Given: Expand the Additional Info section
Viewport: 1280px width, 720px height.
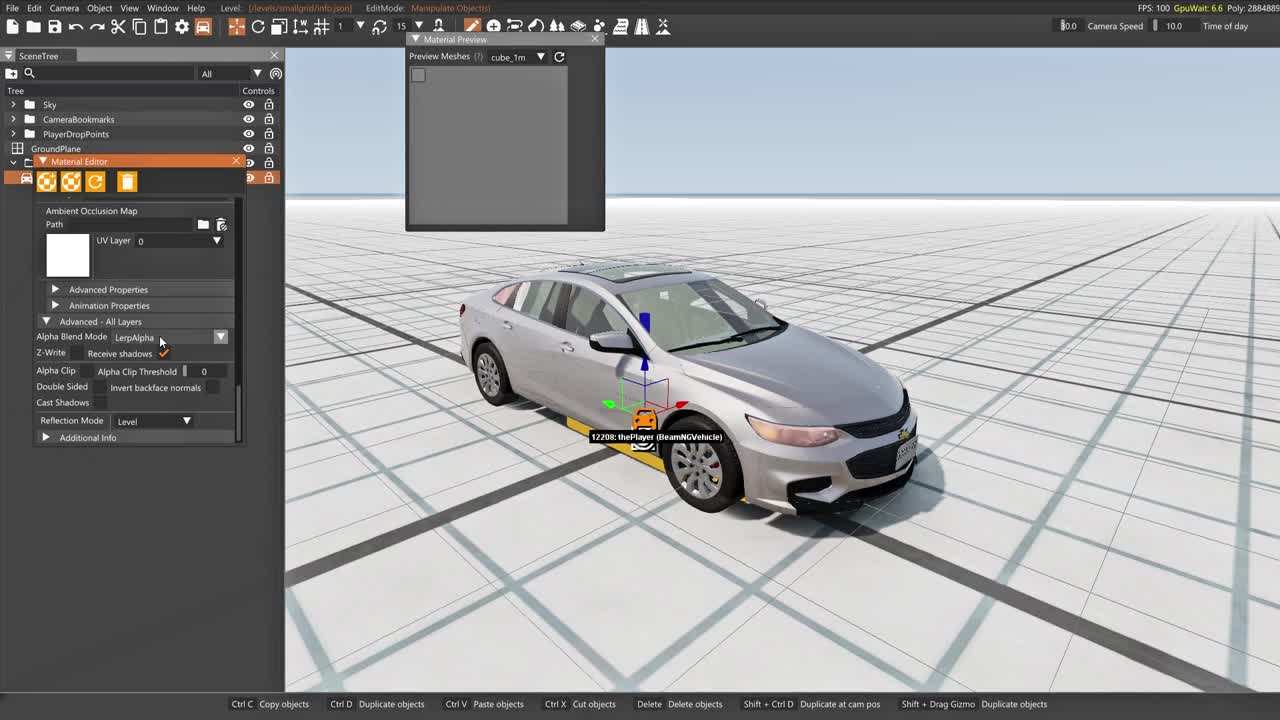Looking at the screenshot, I should (45, 437).
